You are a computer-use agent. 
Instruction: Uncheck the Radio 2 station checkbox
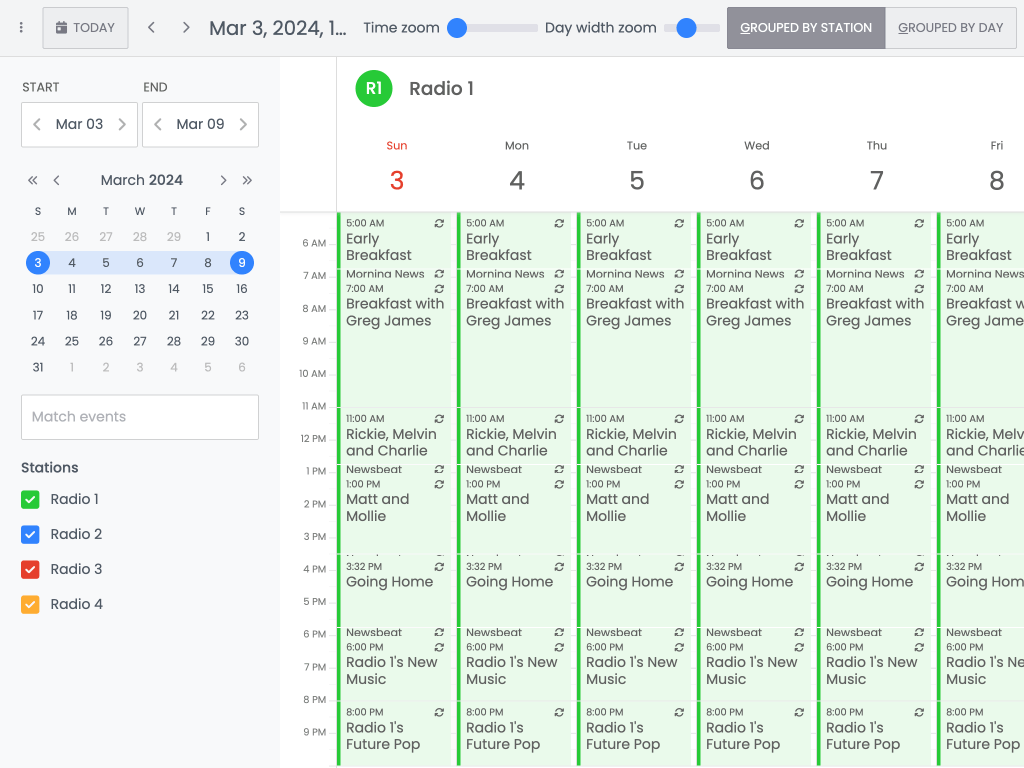point(30,535)
